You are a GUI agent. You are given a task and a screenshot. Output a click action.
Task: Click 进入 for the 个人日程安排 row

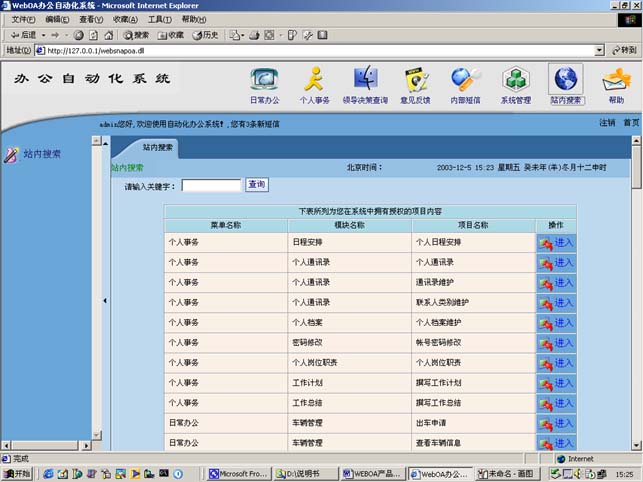coord(556,242)
